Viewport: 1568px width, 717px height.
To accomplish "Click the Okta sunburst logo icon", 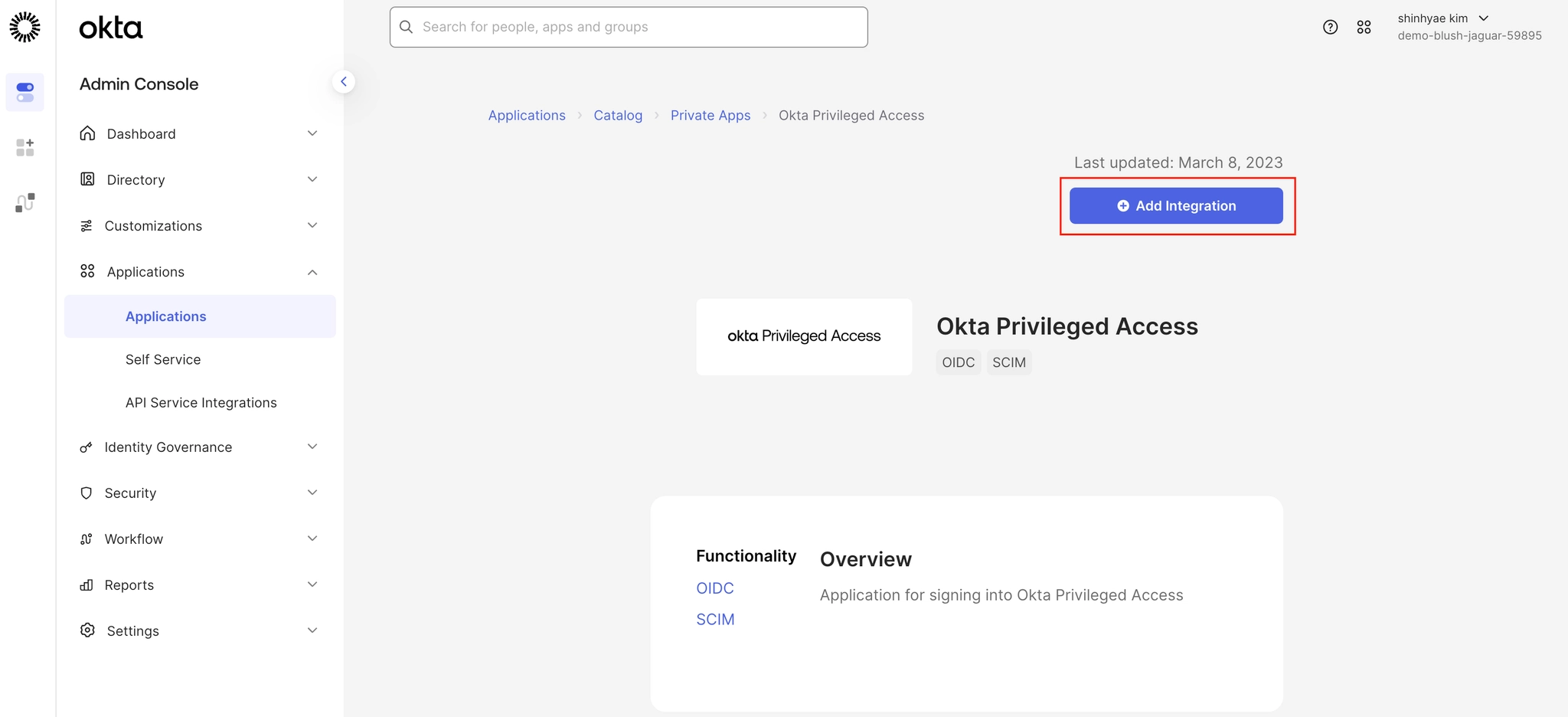I will point(24,27).
